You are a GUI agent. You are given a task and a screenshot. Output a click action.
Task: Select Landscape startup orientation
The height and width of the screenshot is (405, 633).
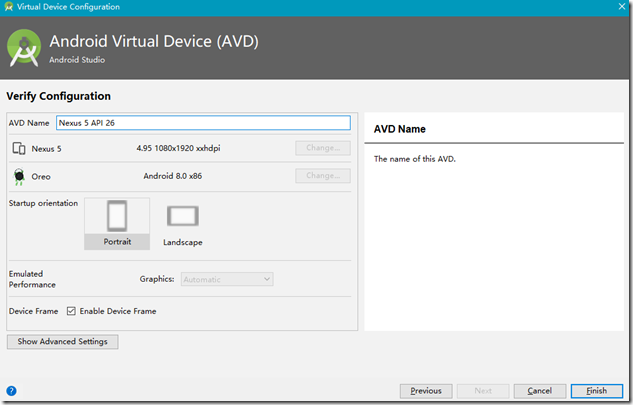(183, 225)
